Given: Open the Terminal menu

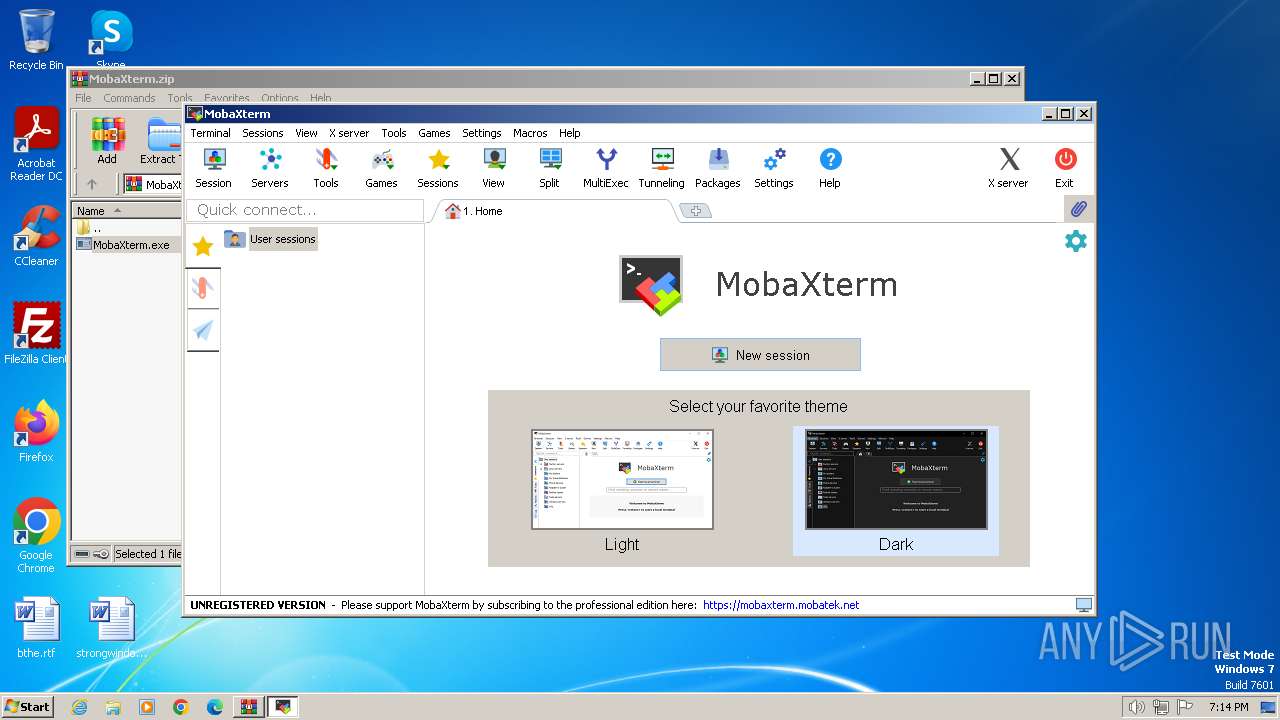Looking at the screenshot, I should pos(210,133).
